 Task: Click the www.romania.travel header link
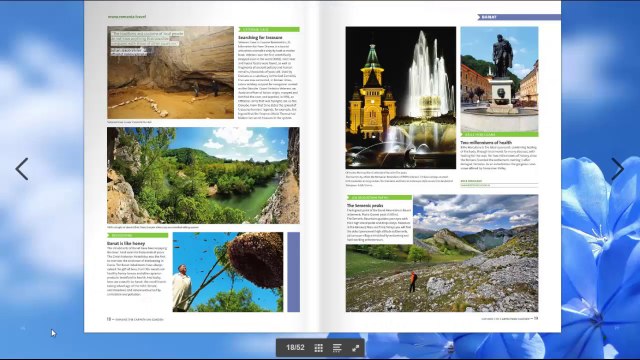(x=127, y=17)
